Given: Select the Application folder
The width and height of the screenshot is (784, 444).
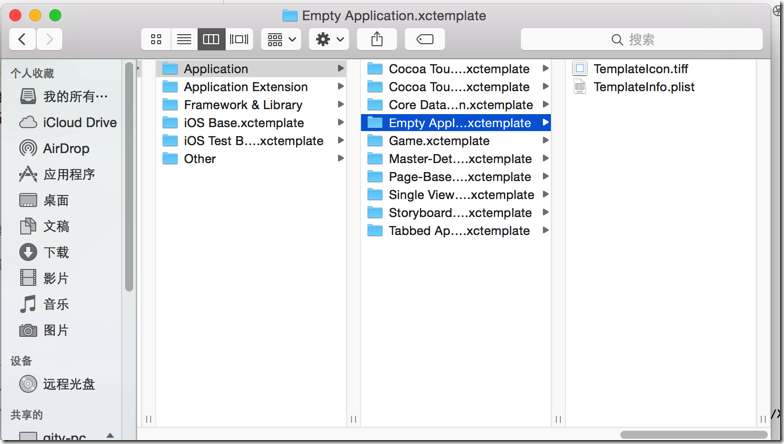Looking at the screenshot, I should [251, 68].
